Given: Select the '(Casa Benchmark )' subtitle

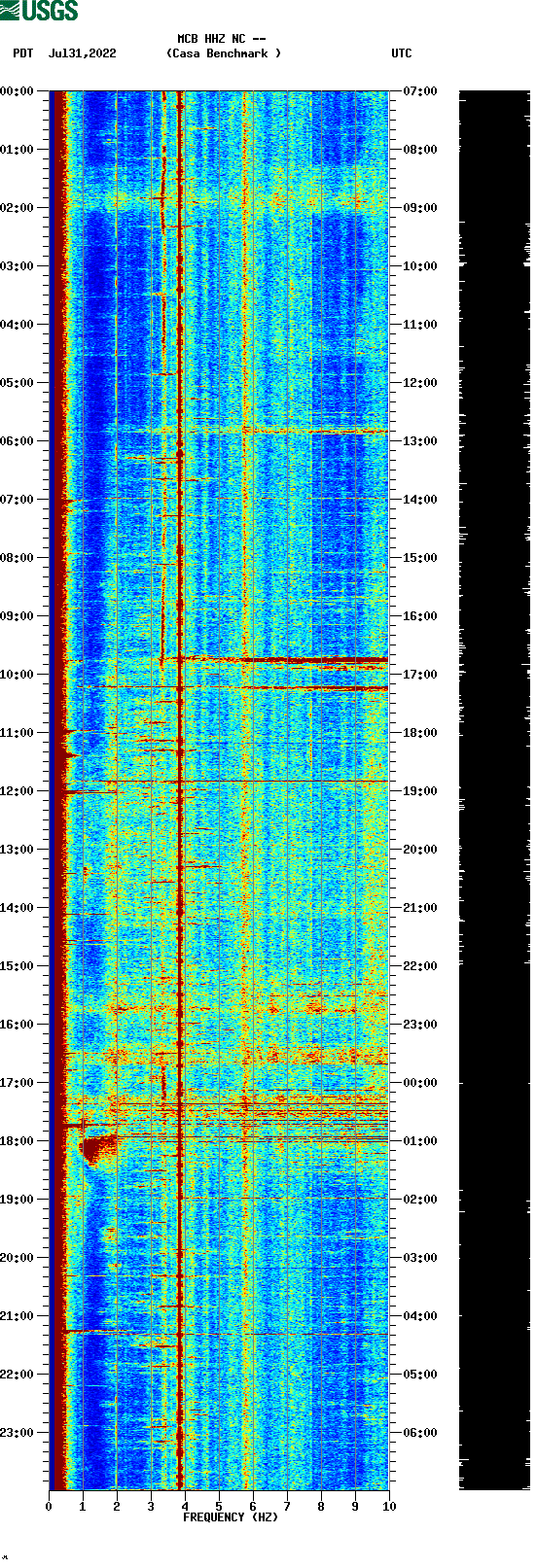Looking at the screenshot, I should point(224,53).
